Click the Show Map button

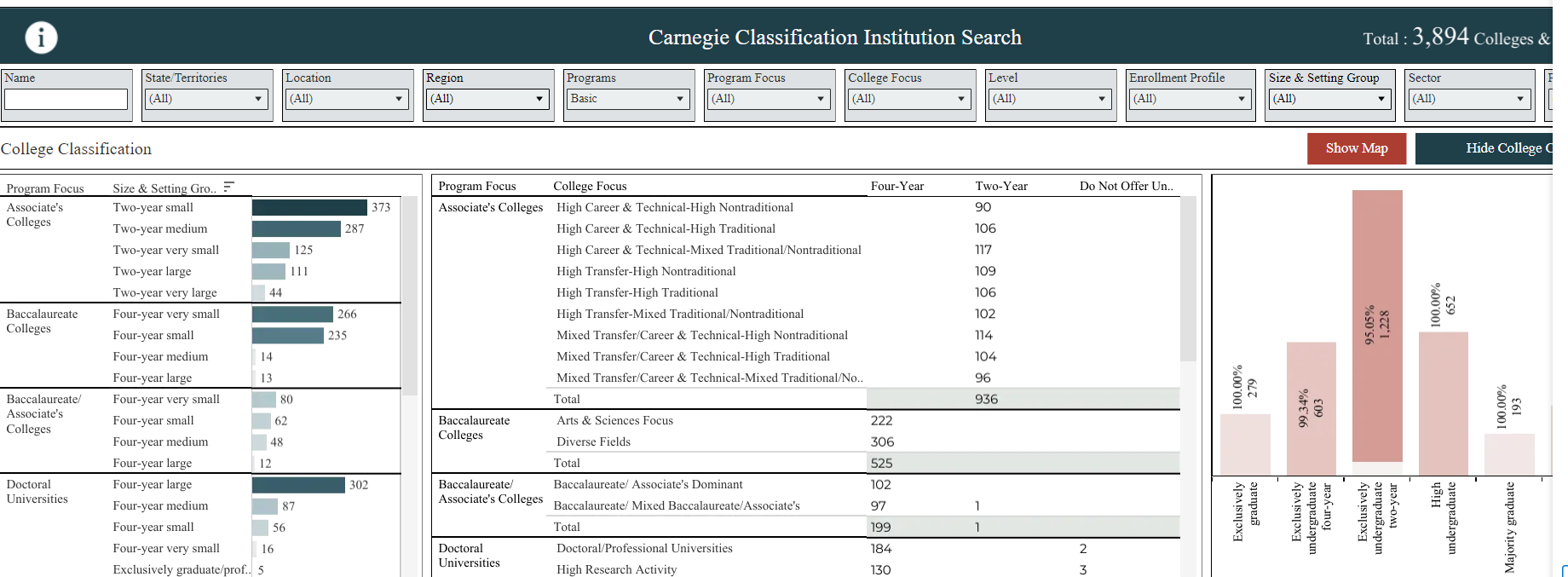(1357, 148)
